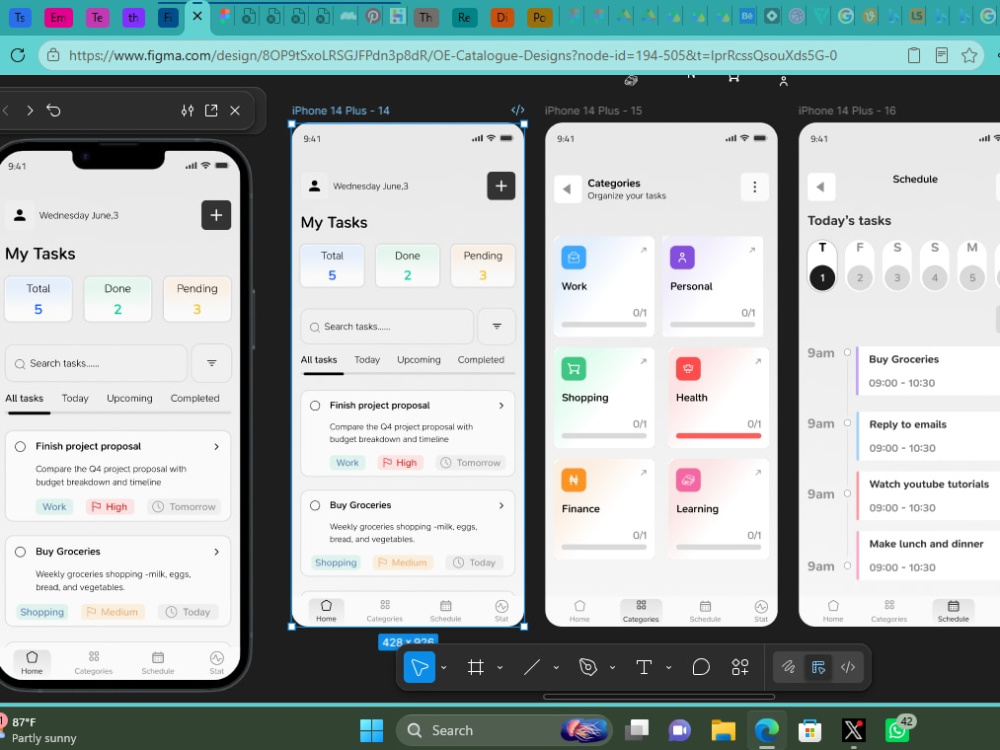Screen dimensions: 1000x750
Task: Open Pen tool options dropdown arrow
Action: point(612,668)
